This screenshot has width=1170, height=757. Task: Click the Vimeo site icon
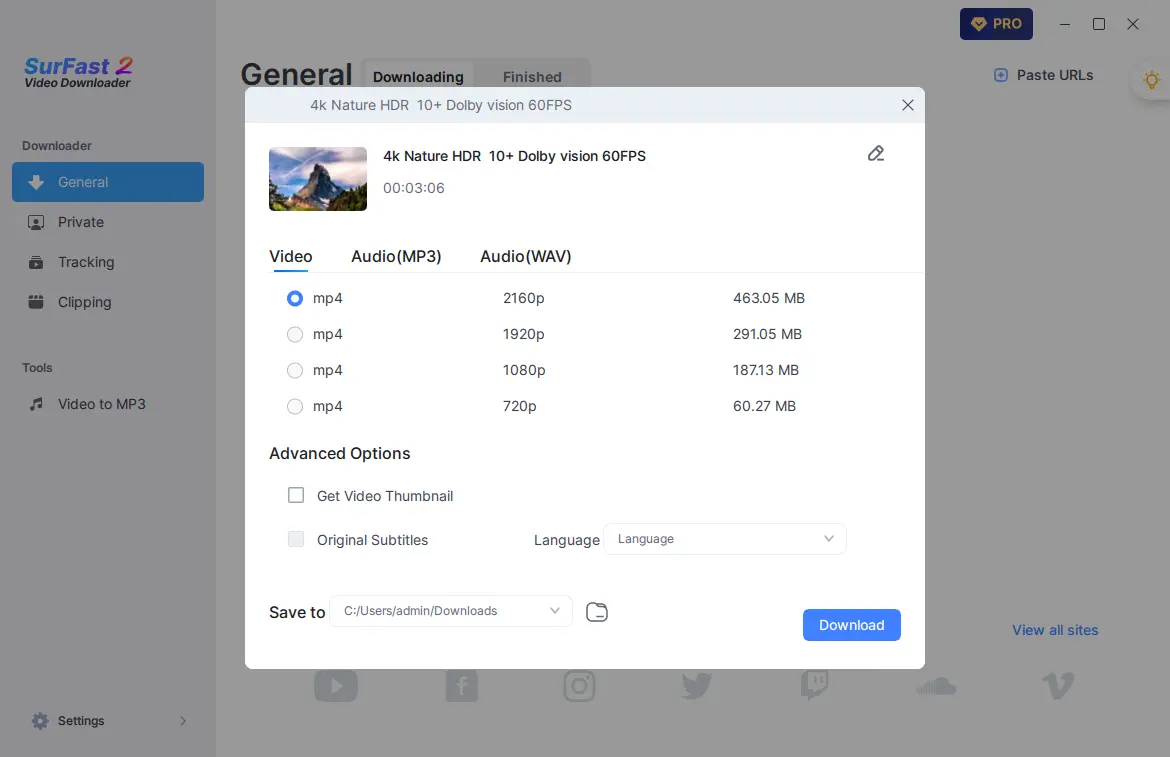pos(1058,685)
